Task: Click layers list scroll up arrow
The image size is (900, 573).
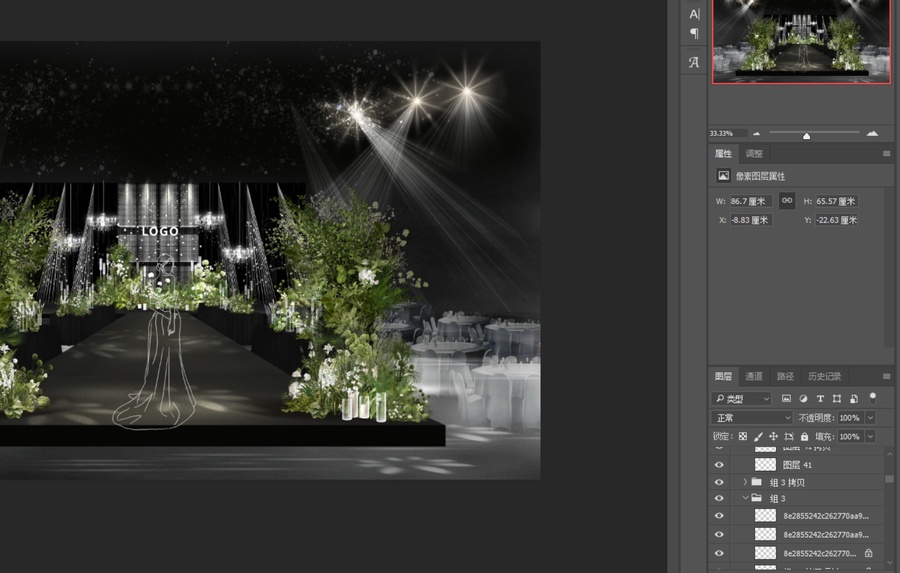Action: 889,454
